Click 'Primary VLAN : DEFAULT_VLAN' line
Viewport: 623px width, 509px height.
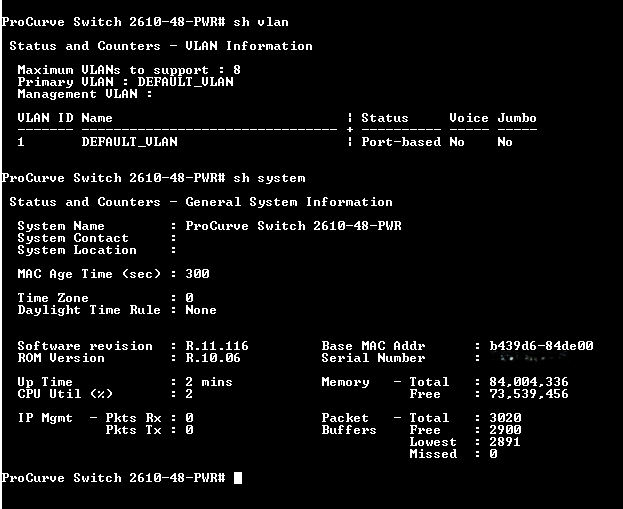125,82
